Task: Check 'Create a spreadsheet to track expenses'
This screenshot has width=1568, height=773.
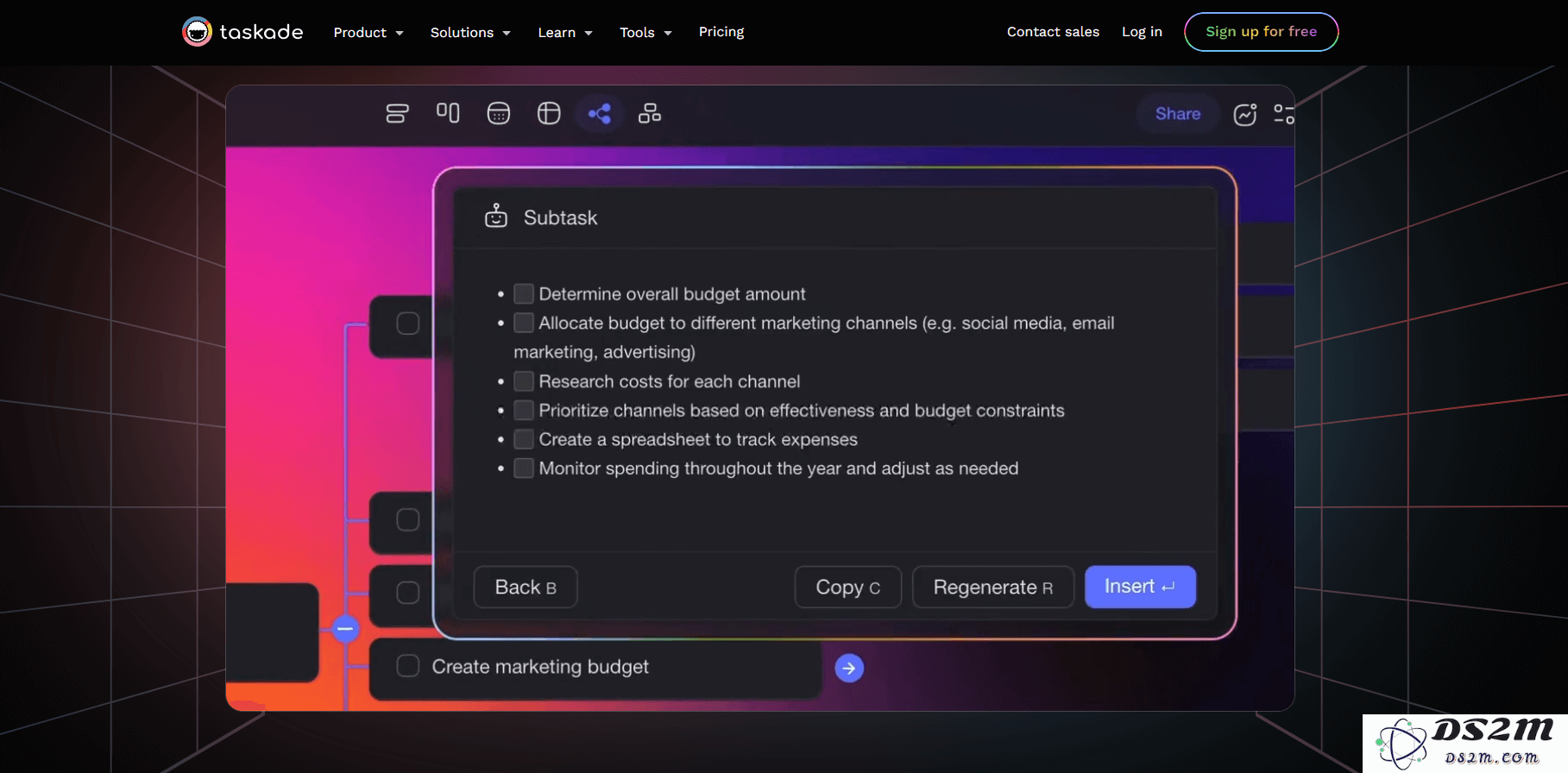Action: tap(523, 439)
